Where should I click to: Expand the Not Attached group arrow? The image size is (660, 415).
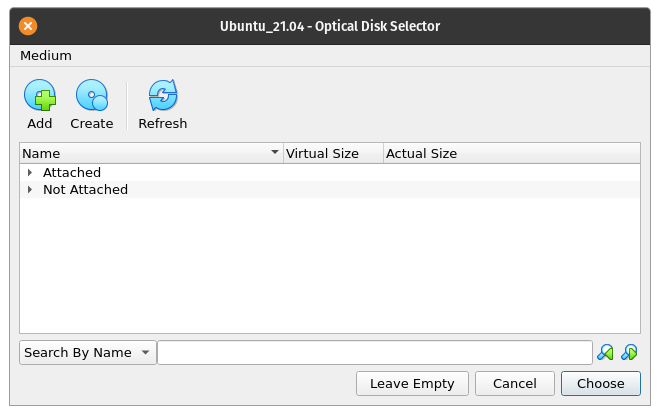pos(31,190)
